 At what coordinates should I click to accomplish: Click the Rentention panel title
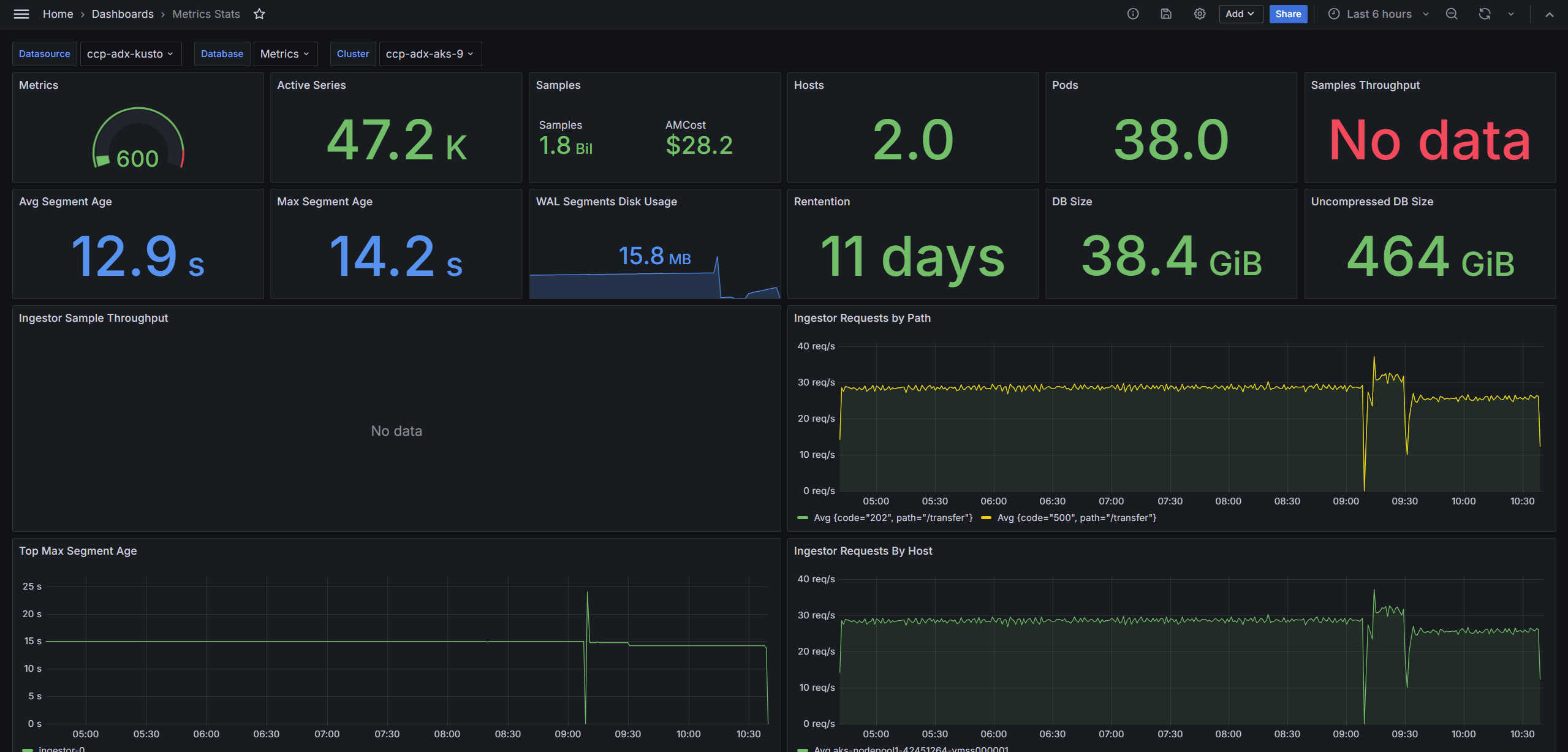coord(822,202)
